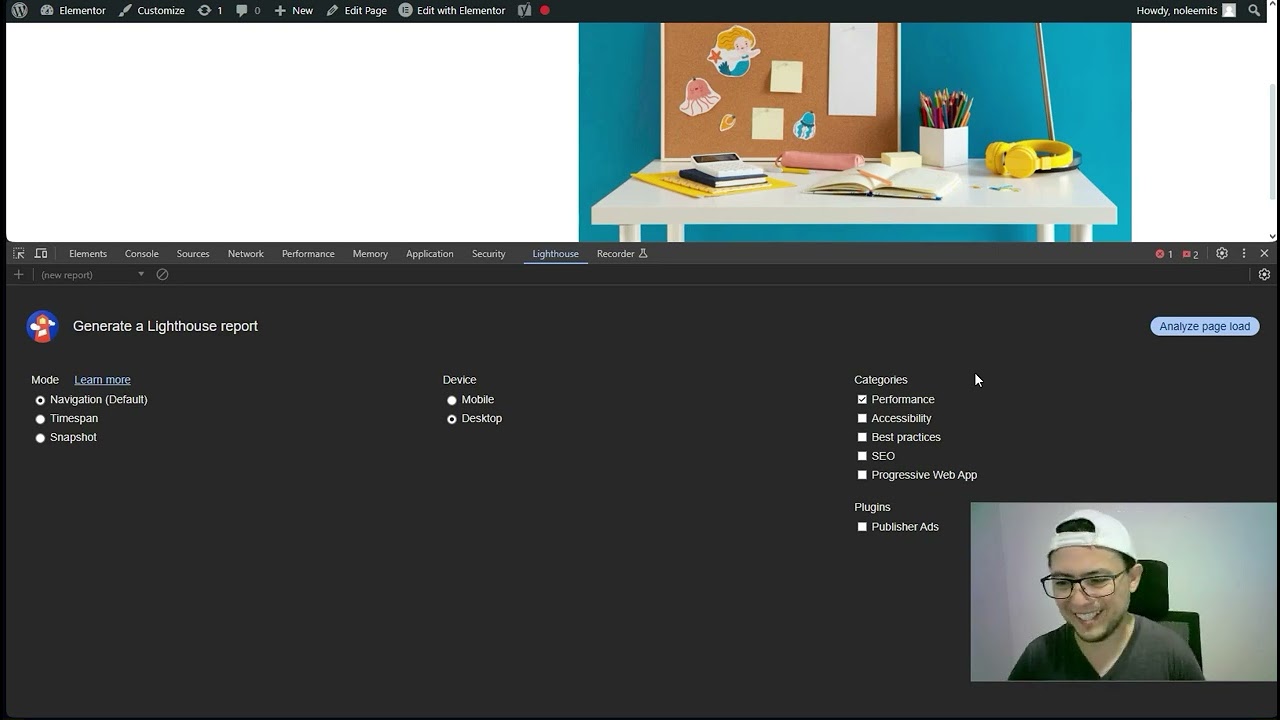1280x720 pixels.
Task: Switch to the Memory tab
Action: click(370, 254)
